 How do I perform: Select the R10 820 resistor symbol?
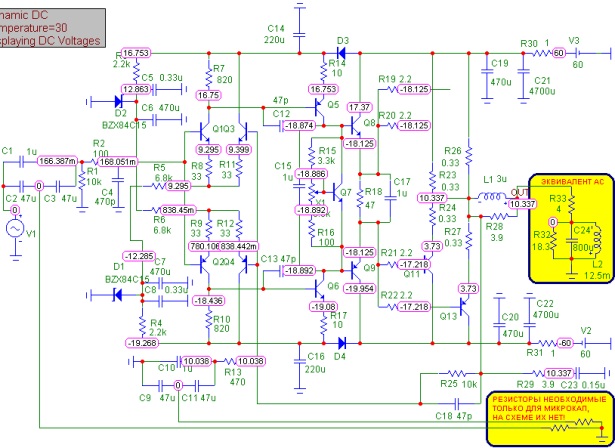[x=209, y=320]
